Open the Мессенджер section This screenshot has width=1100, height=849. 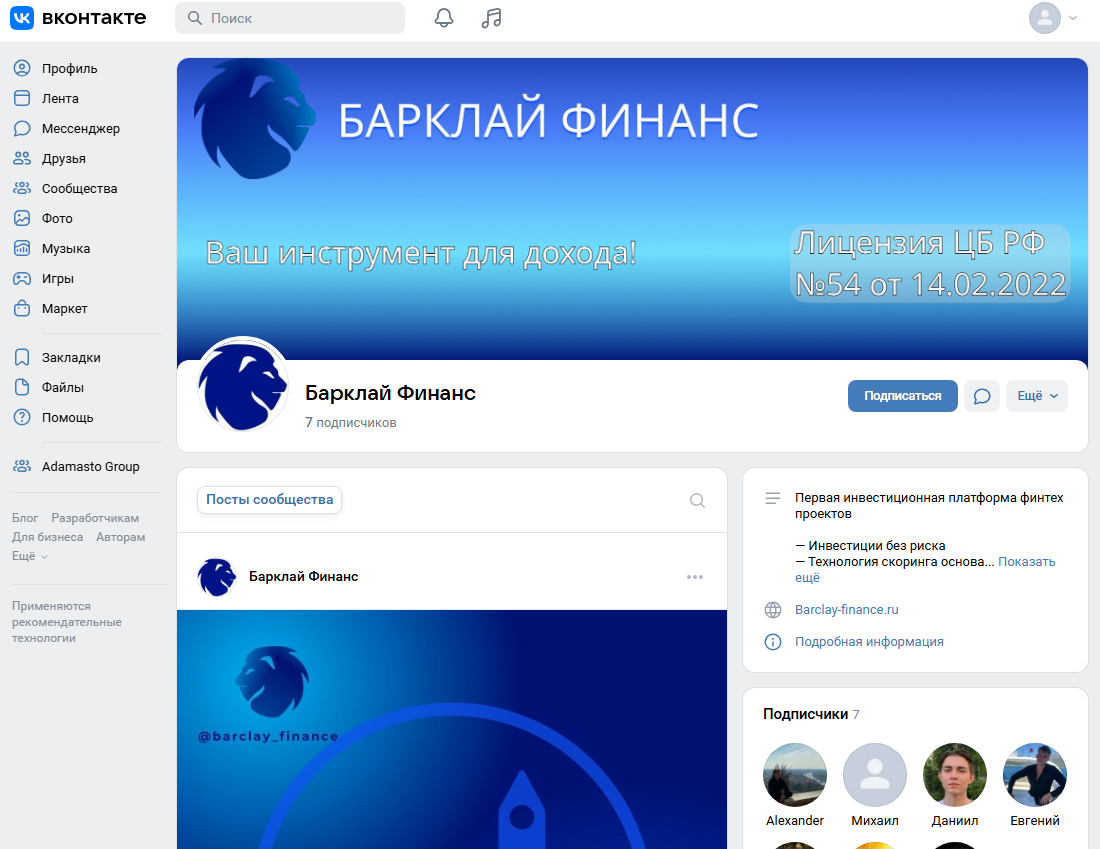click(79, 128)
